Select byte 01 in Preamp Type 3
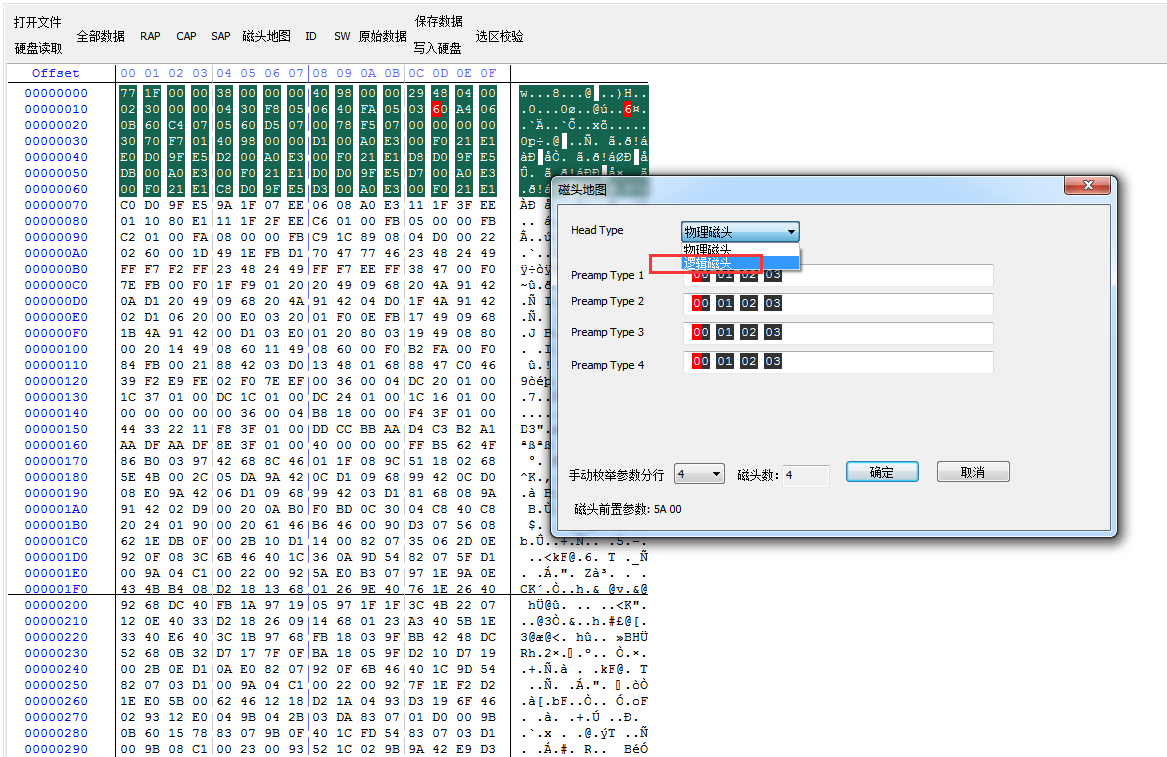The image size is (1167, 757). click(x=725, y=332)
